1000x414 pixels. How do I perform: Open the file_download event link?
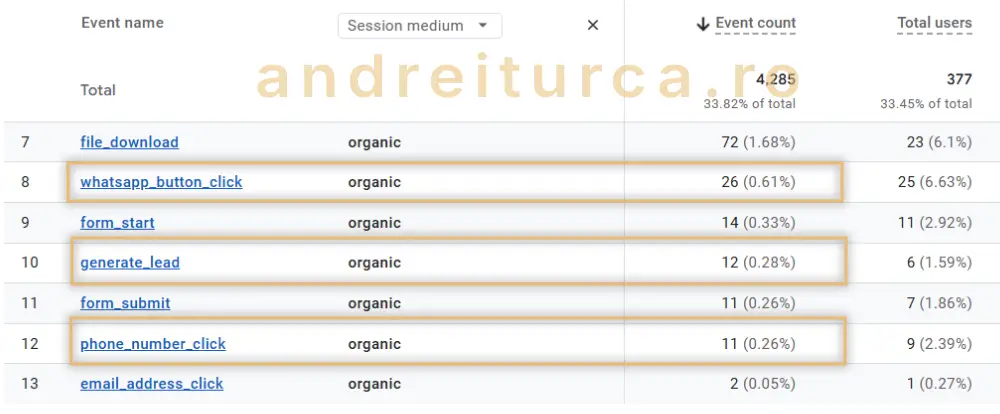click(x=129, y=142)
